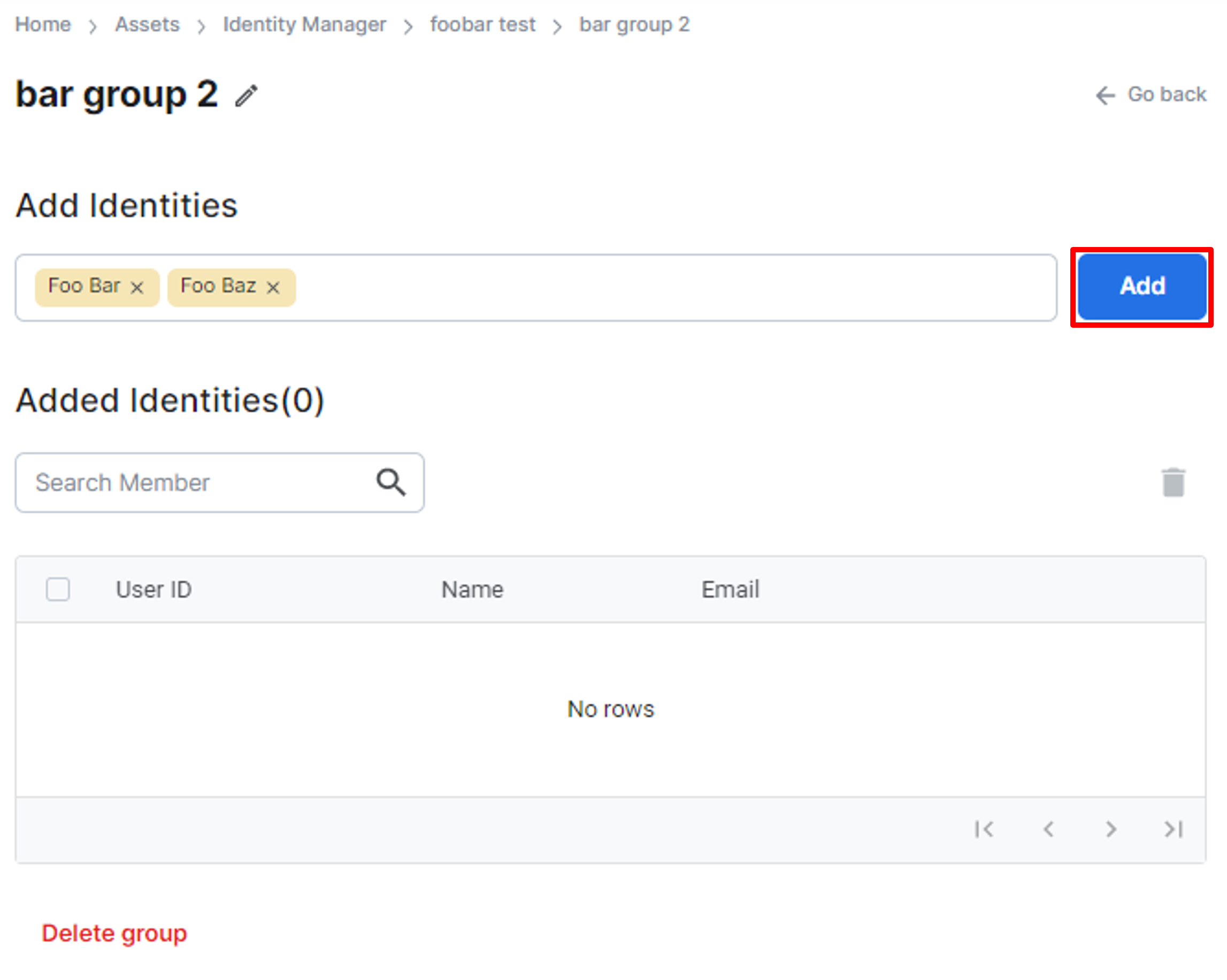Jump to last page of table

tap(1173, 829)
